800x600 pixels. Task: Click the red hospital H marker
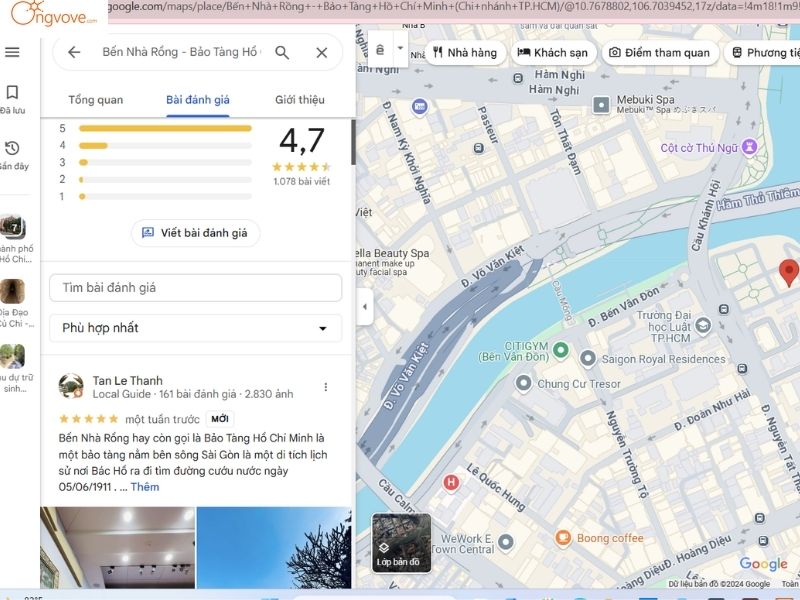pyautogui.click(x=451, y=482)
